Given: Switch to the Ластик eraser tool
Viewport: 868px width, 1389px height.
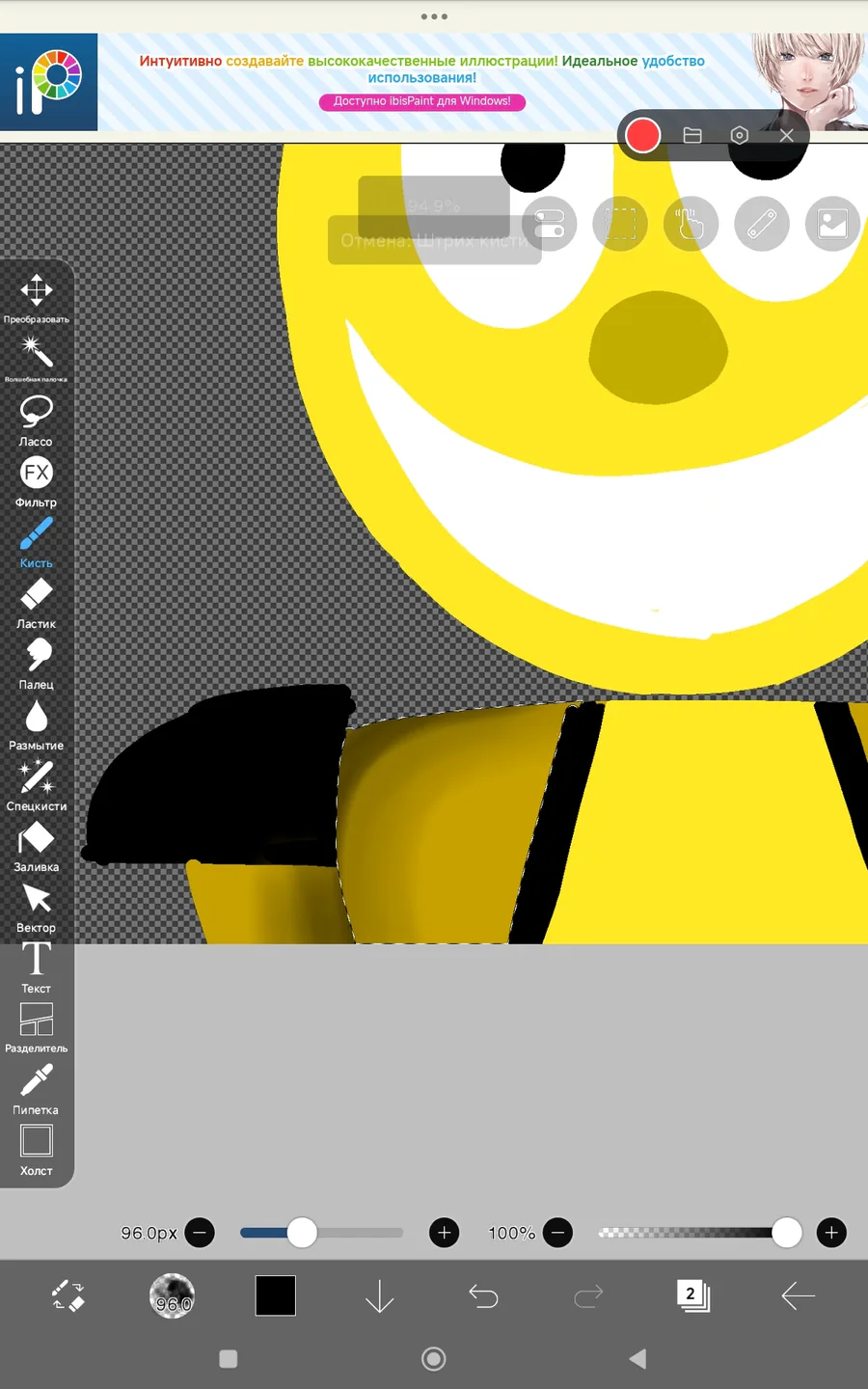Looking at the screenshot, I should (37, 603).
